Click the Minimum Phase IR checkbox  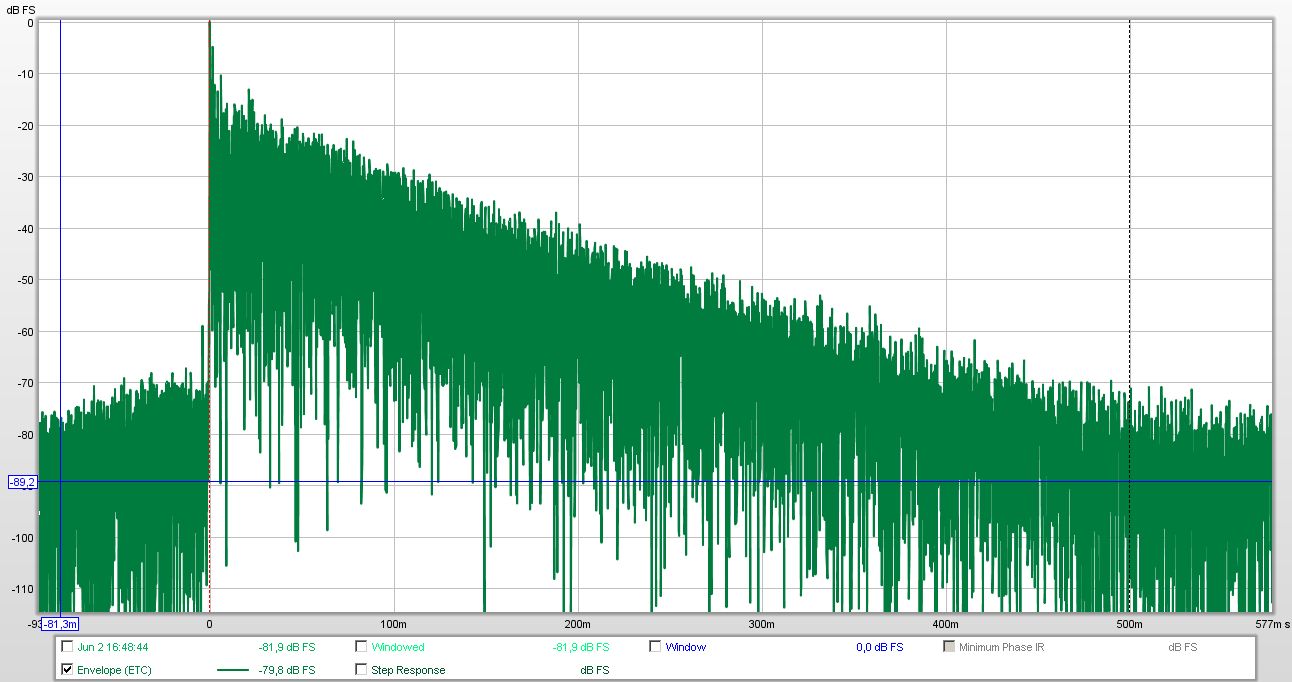click(949, 647)
